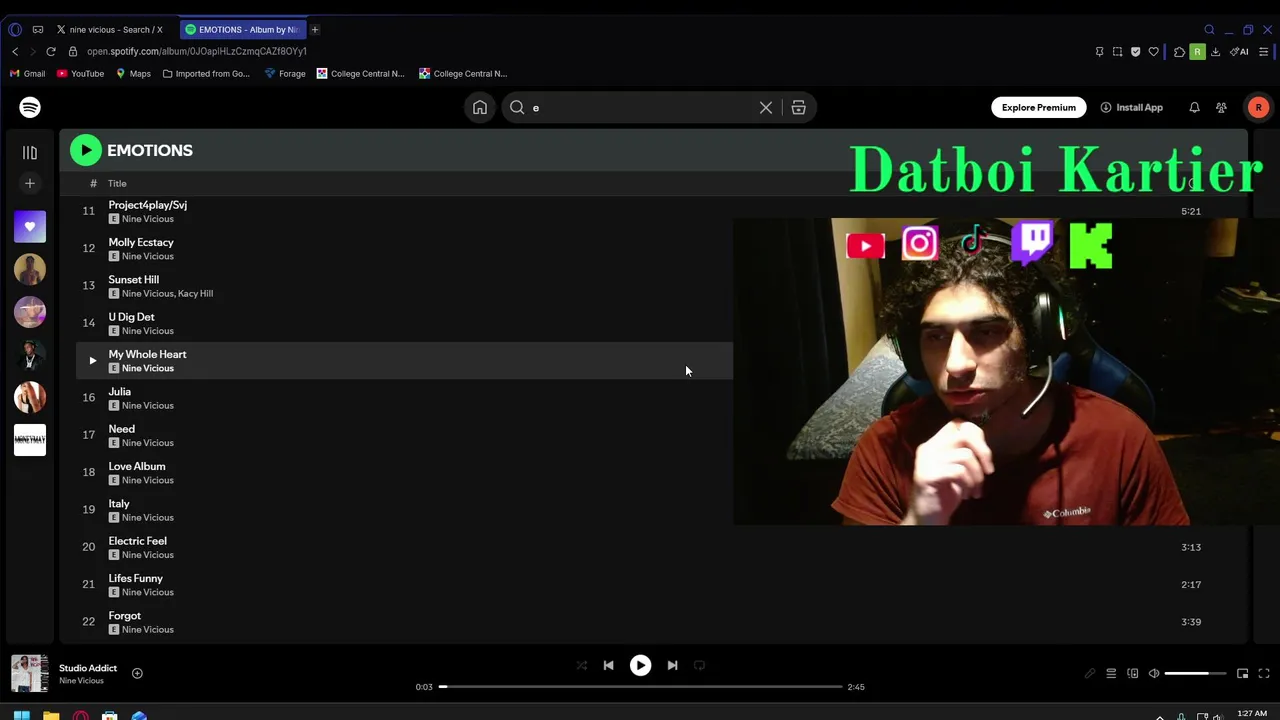Open the Kacy Hill artist link
This screenshot has height=720, width=1280.
195,294
